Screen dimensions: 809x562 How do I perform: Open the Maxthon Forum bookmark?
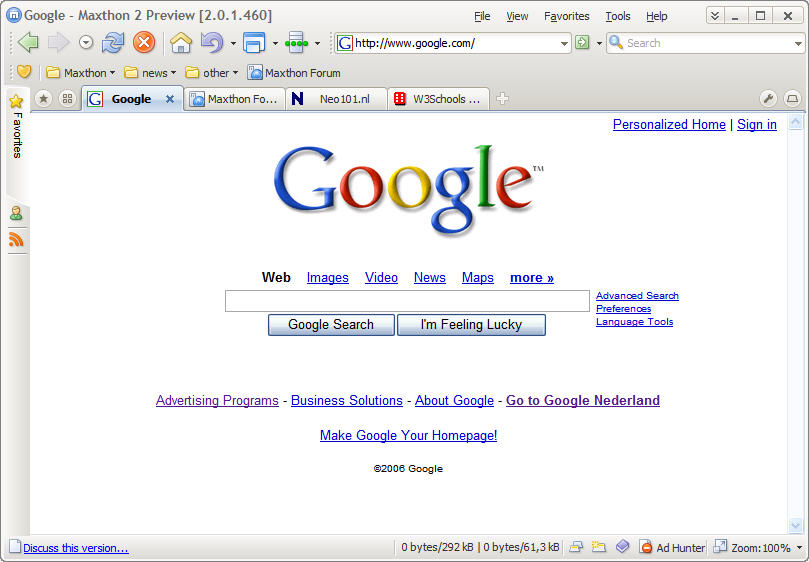click(x=294, y=73)
